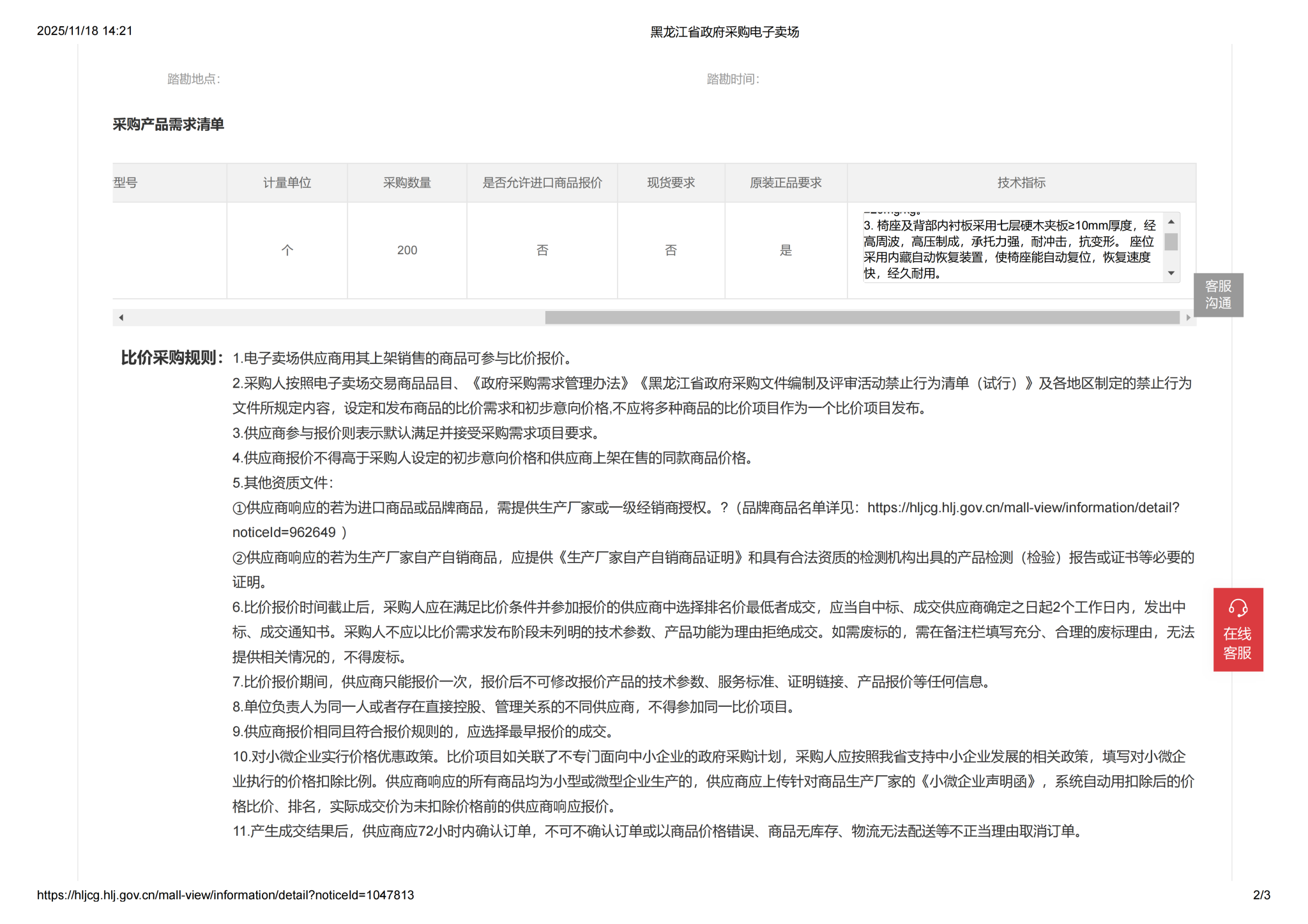Click up arrow in 技术指标 textbox

point(1171,222)
